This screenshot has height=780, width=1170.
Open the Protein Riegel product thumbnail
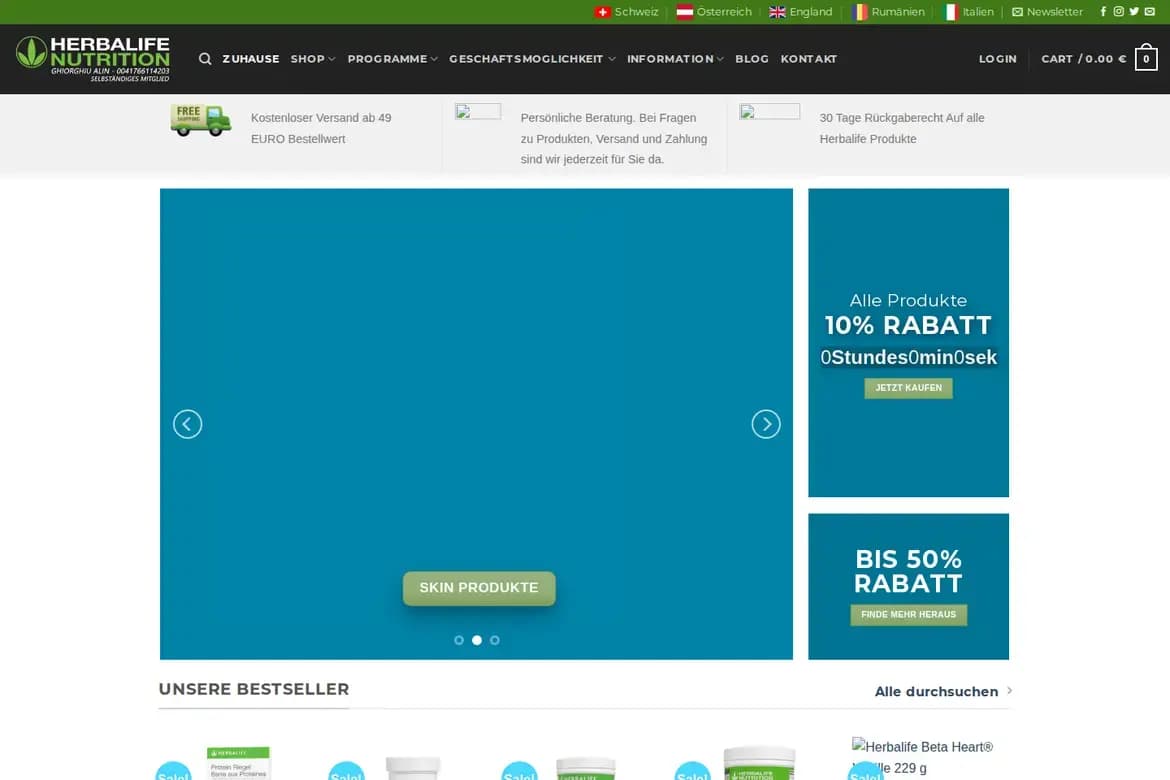238,763
